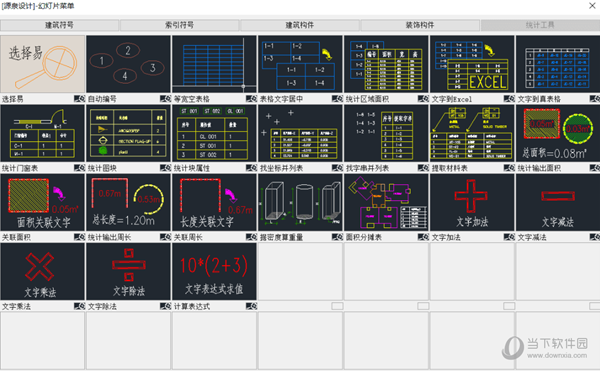Select the 关联面积 hatched square thumbnail
This screenshot has height=371, width=600.
(x=42, y=202)
